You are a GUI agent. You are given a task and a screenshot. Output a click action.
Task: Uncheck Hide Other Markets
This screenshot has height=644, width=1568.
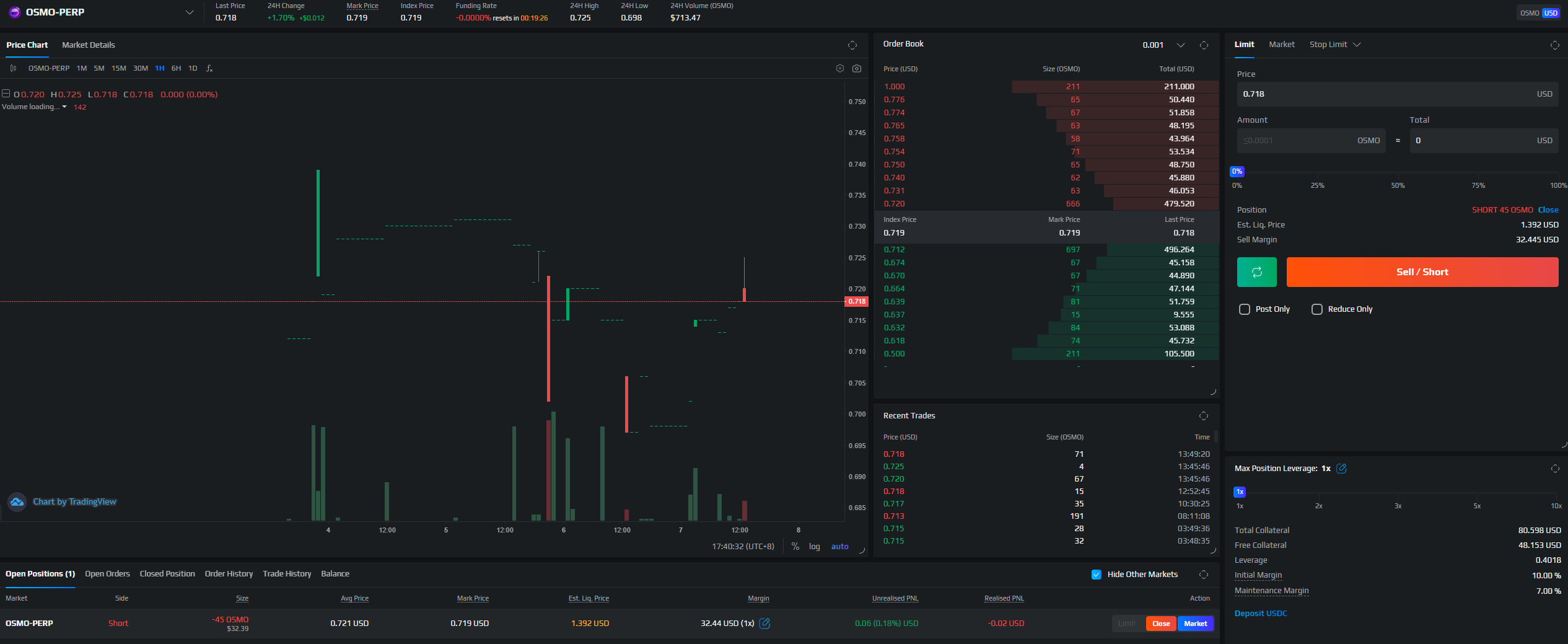click(x=1097, y=575)
